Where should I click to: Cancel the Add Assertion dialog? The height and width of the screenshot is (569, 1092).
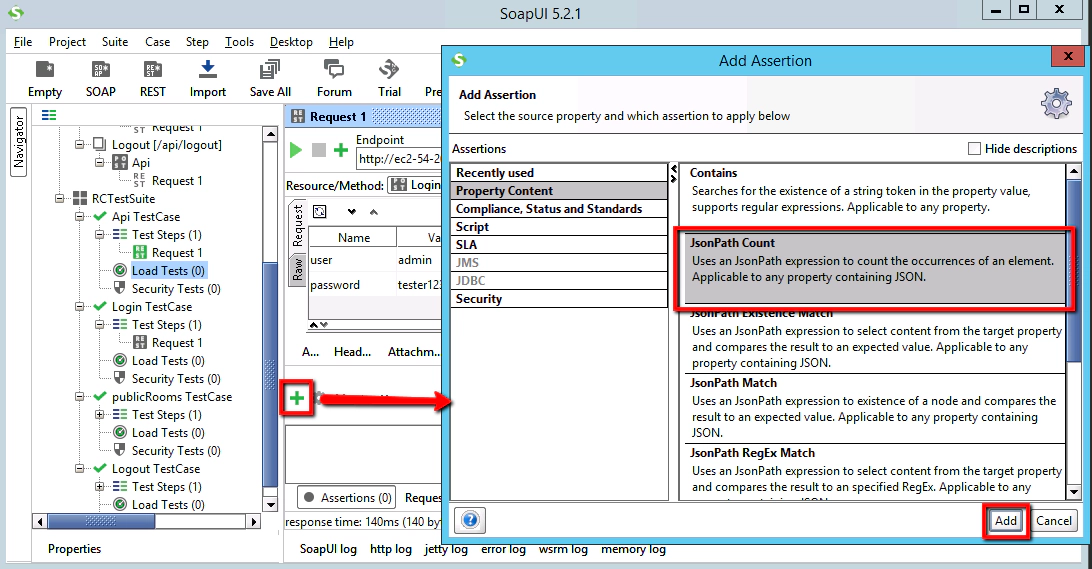point(1054,520)
